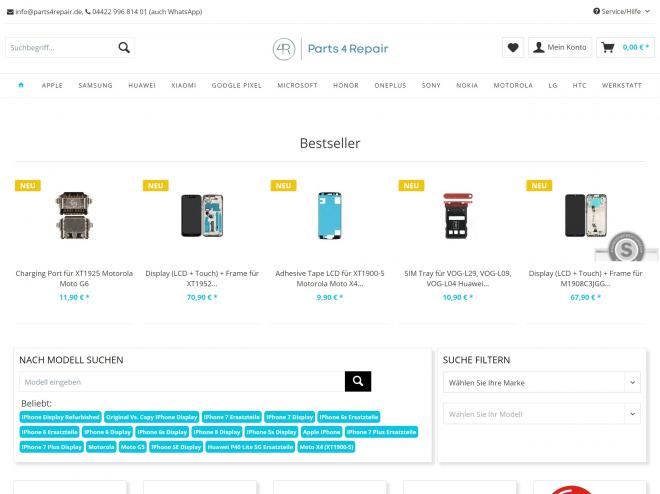Click the Moto G5 tag

[x=133, y=447]
